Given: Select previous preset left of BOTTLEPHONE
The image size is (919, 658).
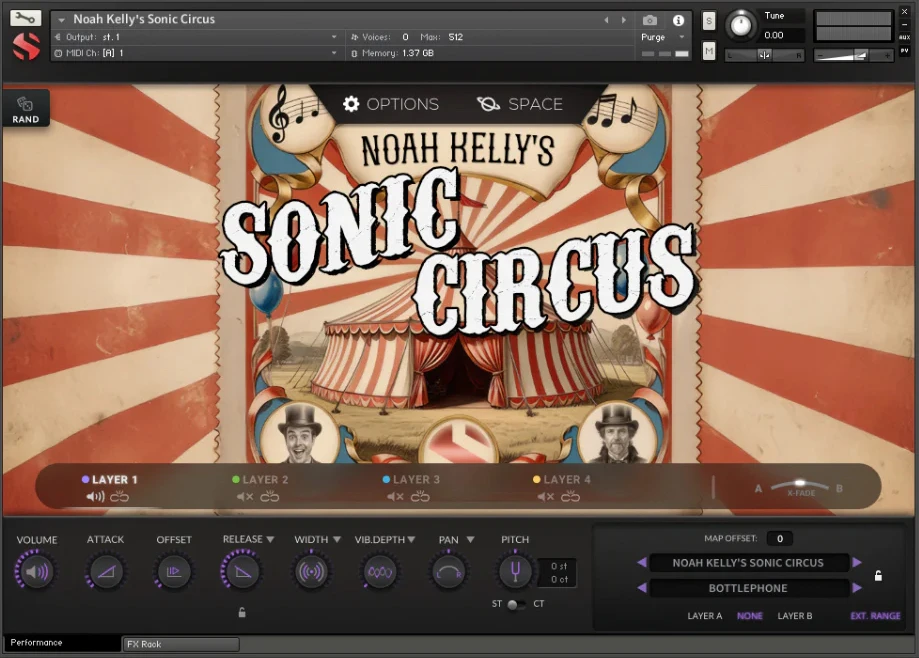Looking at the screenshot, I should [642, 588].
